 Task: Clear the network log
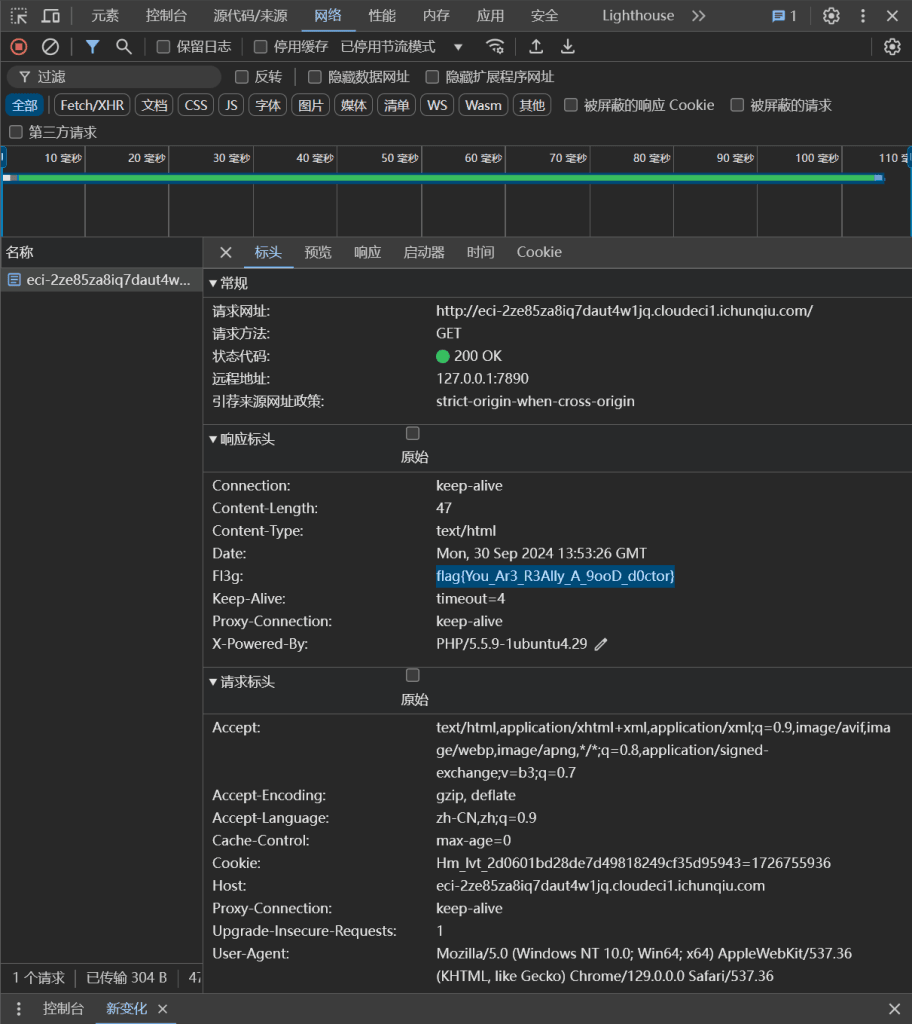point(50,47)
